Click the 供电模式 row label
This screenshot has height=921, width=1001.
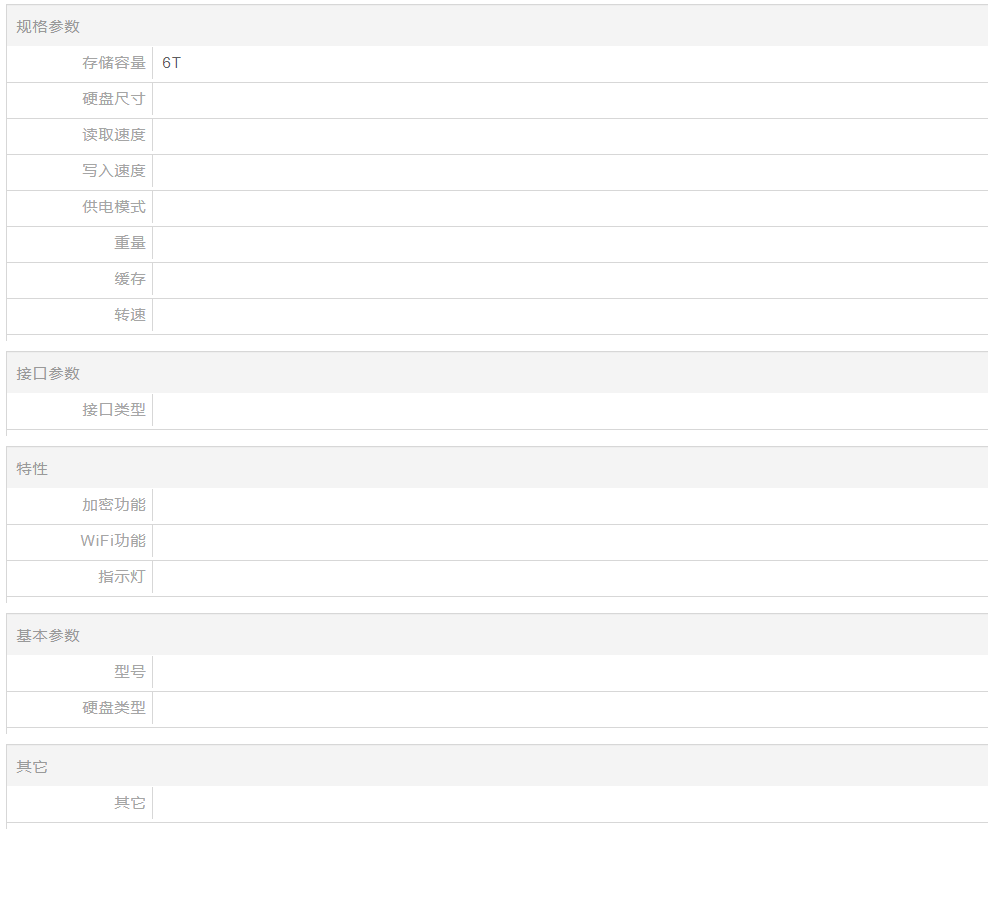[114, 207]
